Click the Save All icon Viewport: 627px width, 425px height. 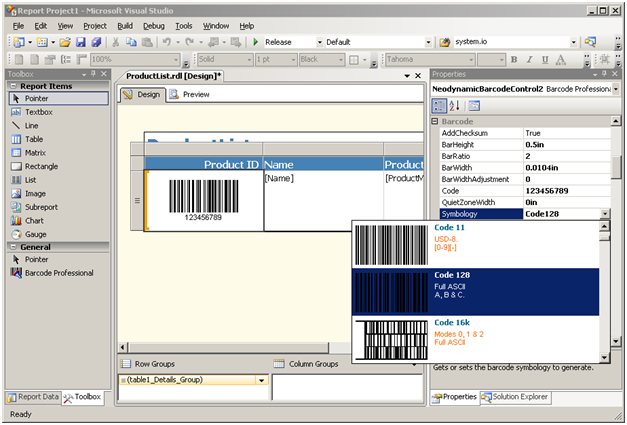96,42
